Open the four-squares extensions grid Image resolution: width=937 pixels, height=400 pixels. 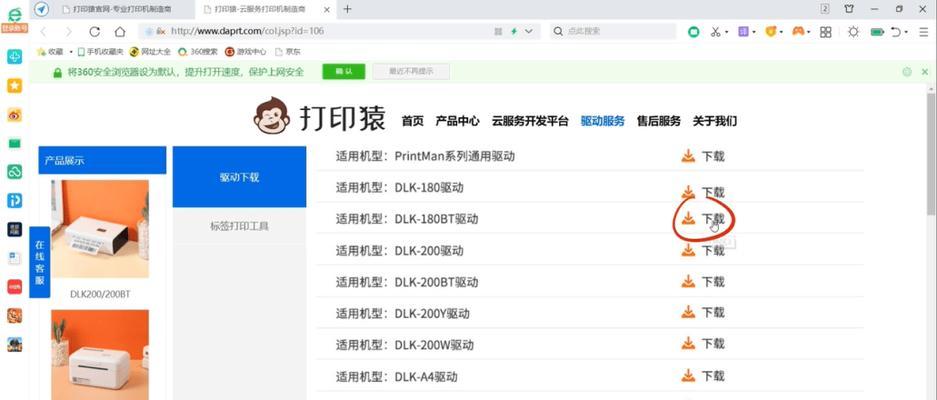825,32
